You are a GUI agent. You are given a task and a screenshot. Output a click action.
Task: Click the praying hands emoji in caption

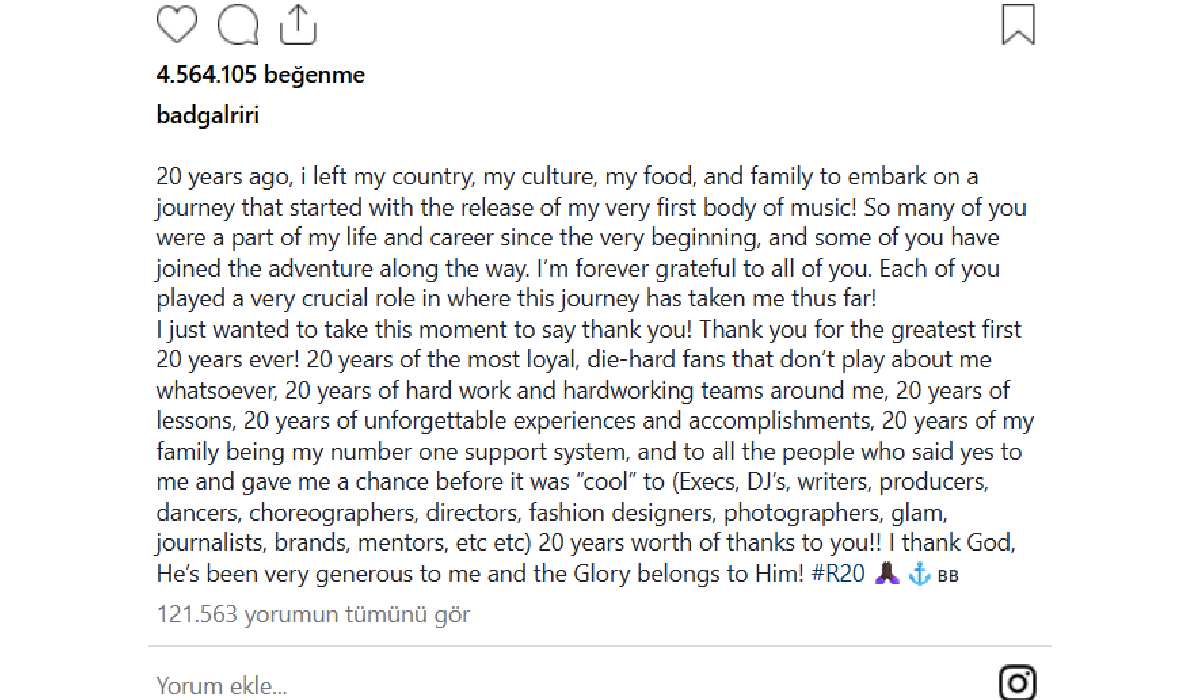(x=886, y=575)
